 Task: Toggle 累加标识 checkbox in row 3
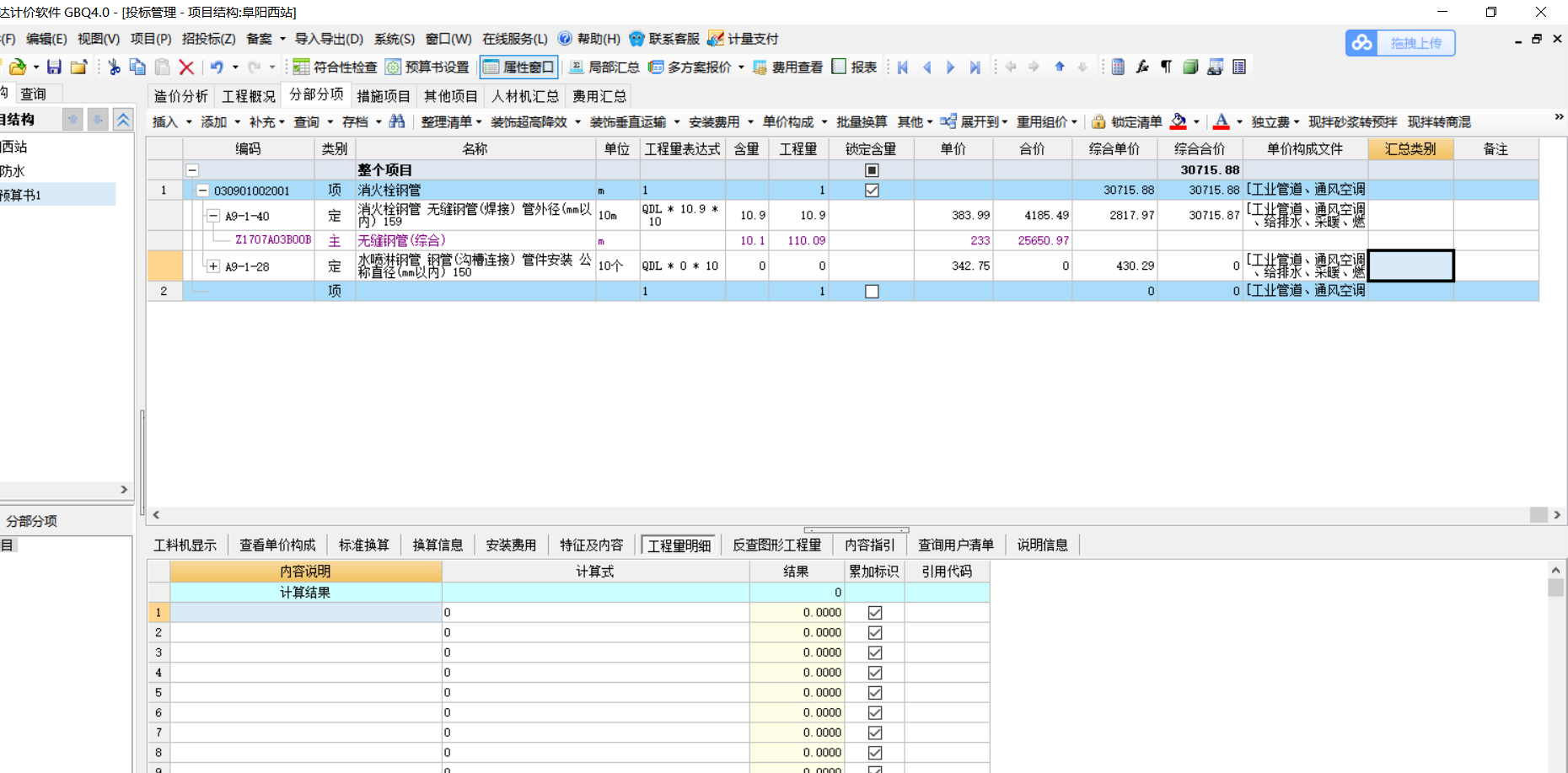point(875,652)
